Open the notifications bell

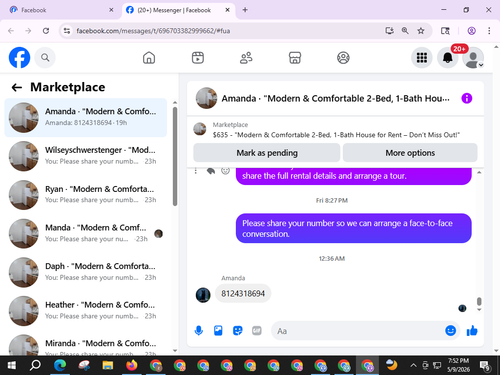point(448,58)
